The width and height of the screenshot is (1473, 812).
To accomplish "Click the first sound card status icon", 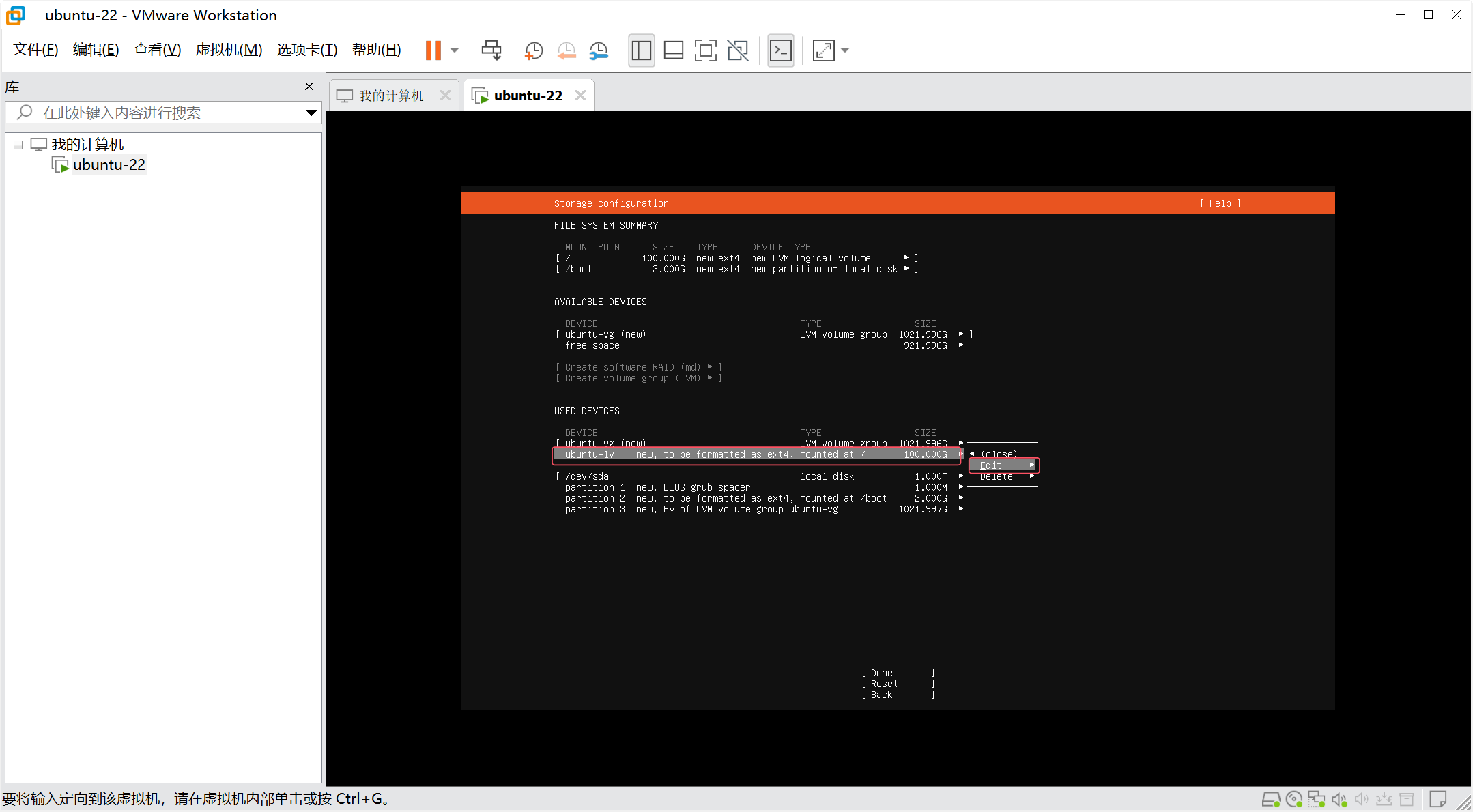I will (1339, 799).
